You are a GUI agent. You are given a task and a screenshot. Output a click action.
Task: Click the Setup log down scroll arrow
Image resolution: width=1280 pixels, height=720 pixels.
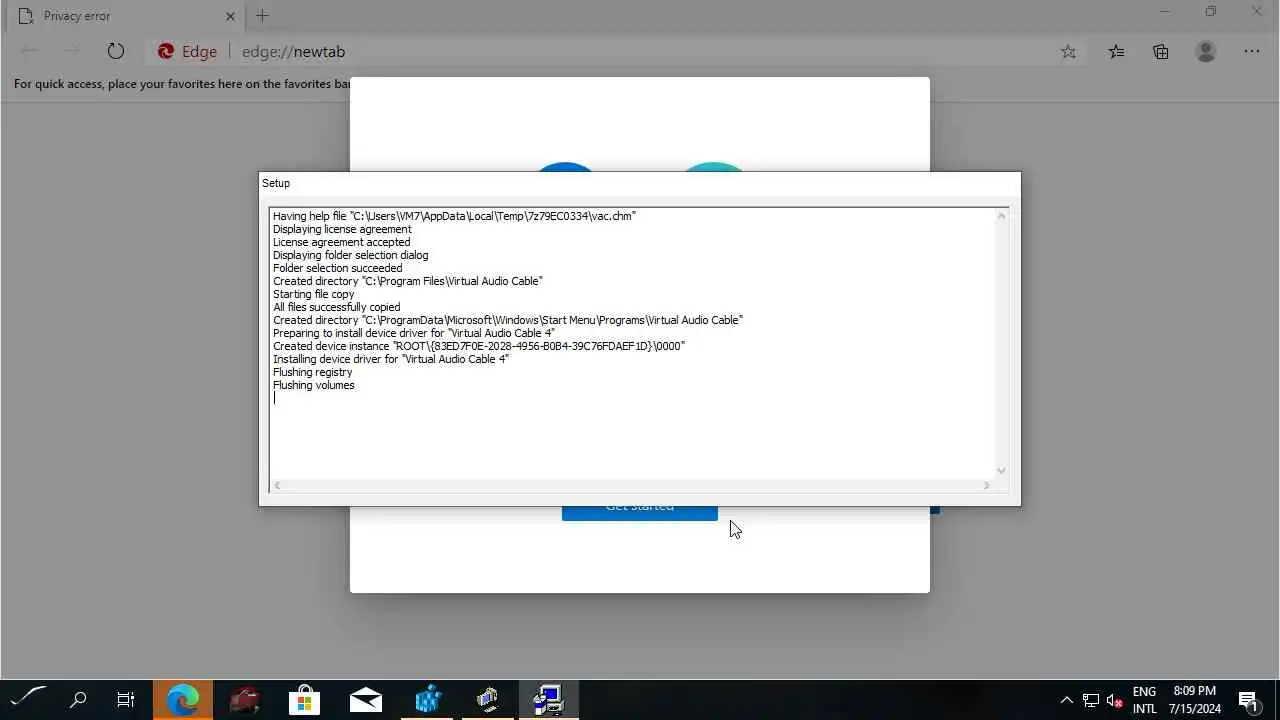(x=1001, y=471)
